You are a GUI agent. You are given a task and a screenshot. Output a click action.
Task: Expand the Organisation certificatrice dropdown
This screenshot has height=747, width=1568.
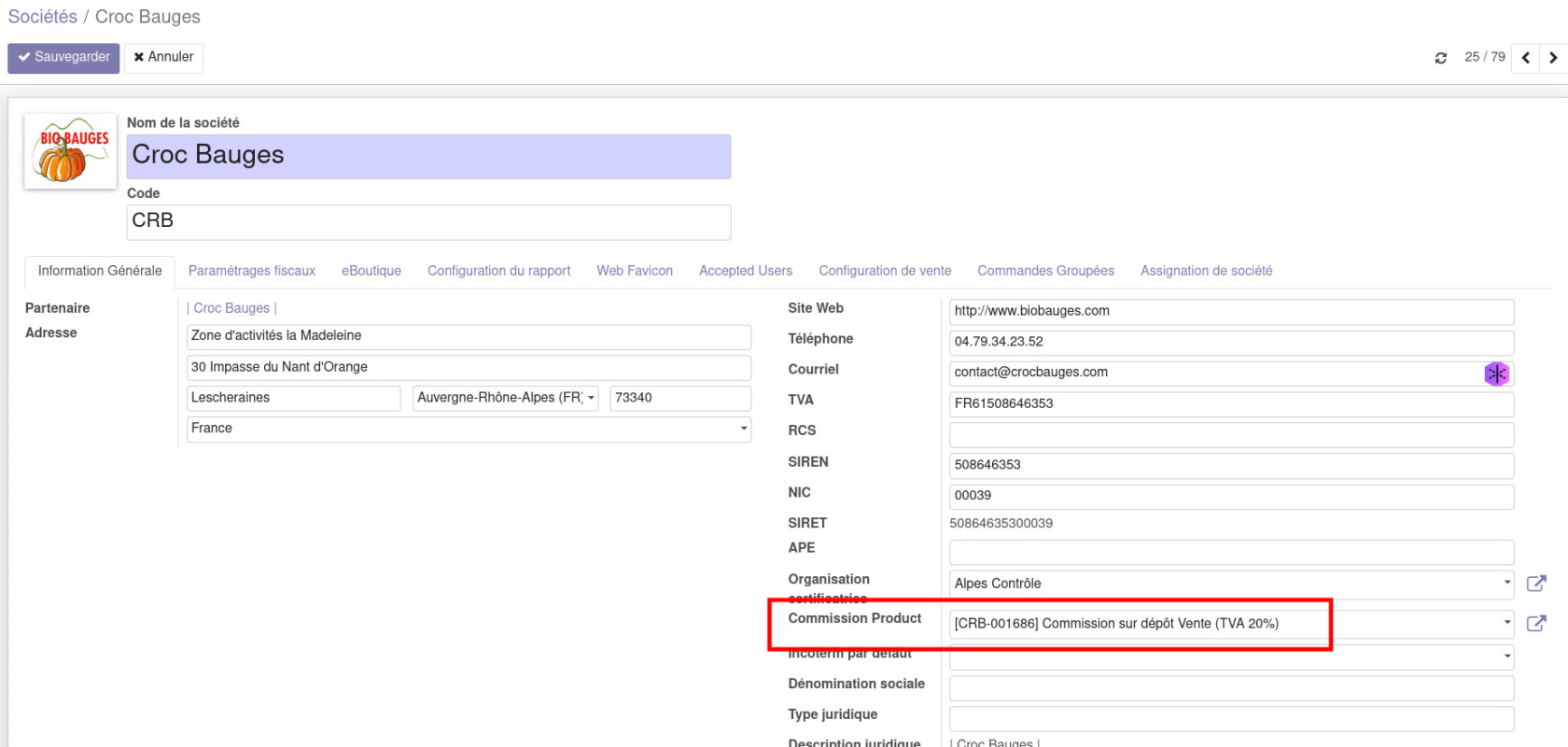pyautogui.click(x=1506, y=583)
